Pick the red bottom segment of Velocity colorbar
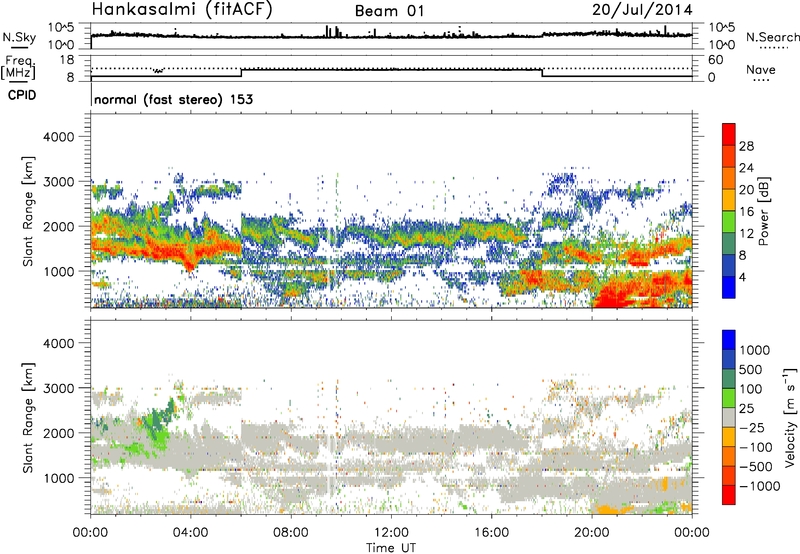 pyautogui.click(x=729, y=495)
